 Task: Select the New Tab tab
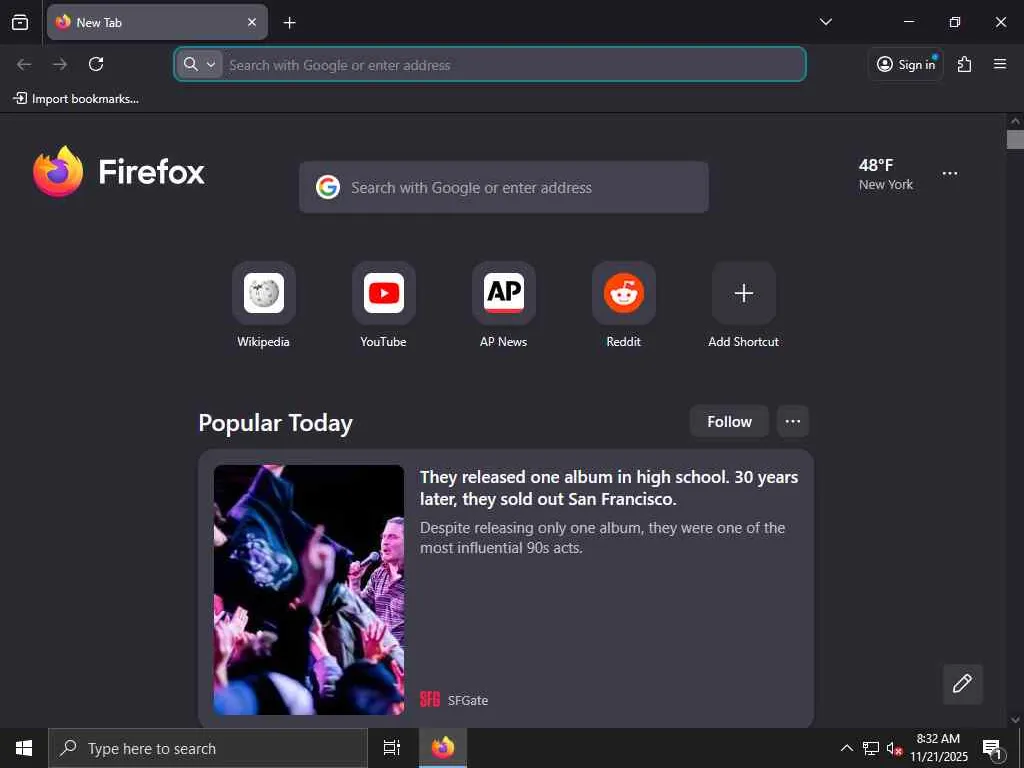(x=157, y=22)
